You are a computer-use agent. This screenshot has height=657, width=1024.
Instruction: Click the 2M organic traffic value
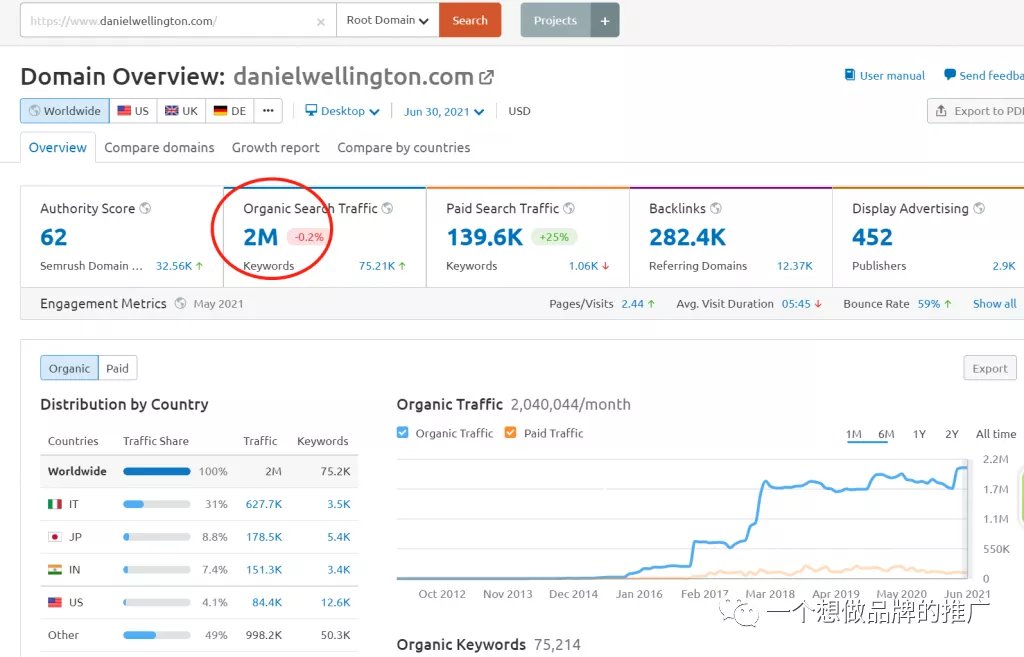(x=261, y=237)
